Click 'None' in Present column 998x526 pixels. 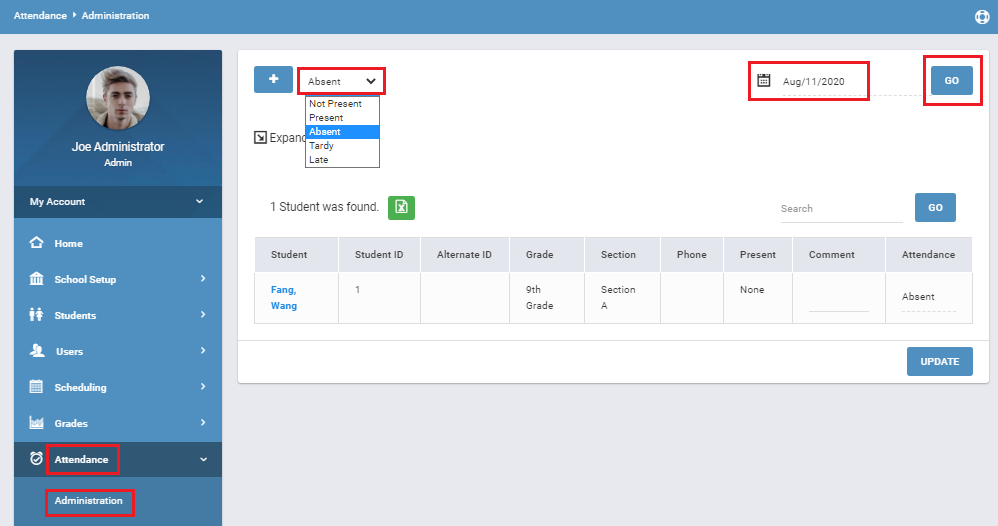[x=752, y=290]
